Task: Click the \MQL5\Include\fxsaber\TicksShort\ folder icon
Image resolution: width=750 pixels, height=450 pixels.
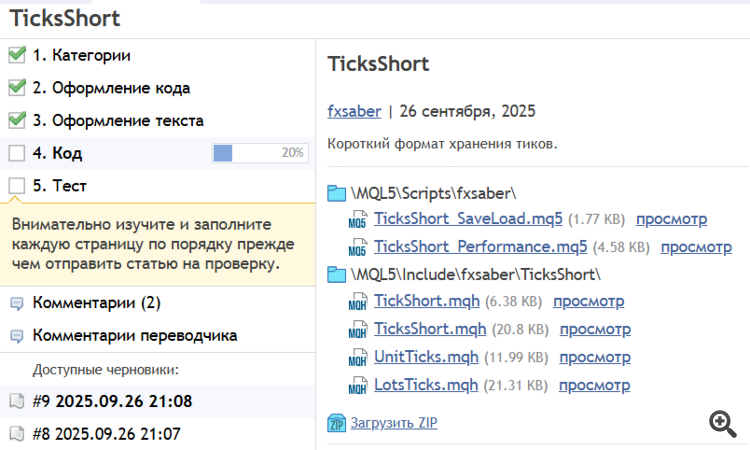Action: tap(337, 274)
